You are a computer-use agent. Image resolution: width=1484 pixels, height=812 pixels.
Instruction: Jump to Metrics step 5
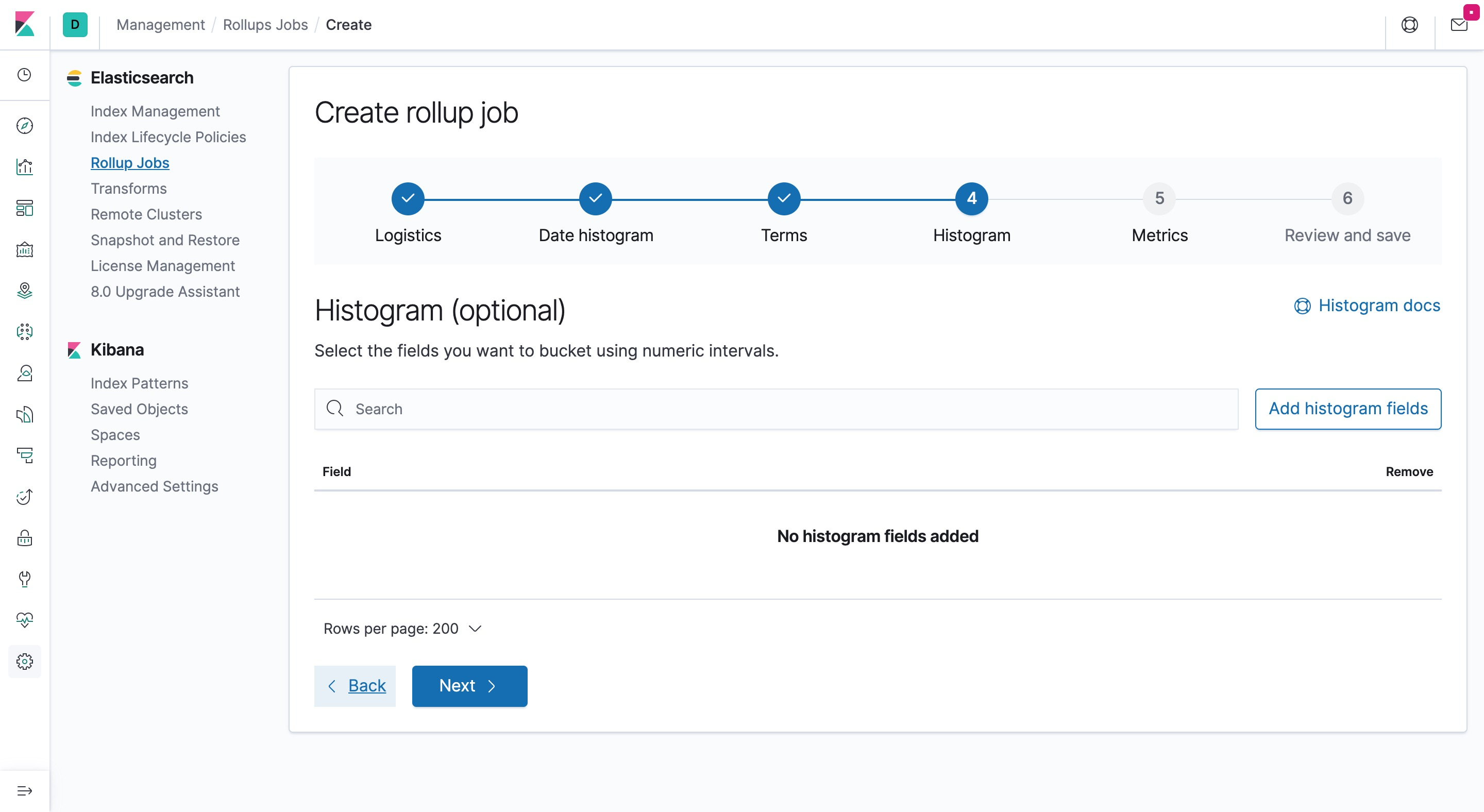tap(1159, 199)
